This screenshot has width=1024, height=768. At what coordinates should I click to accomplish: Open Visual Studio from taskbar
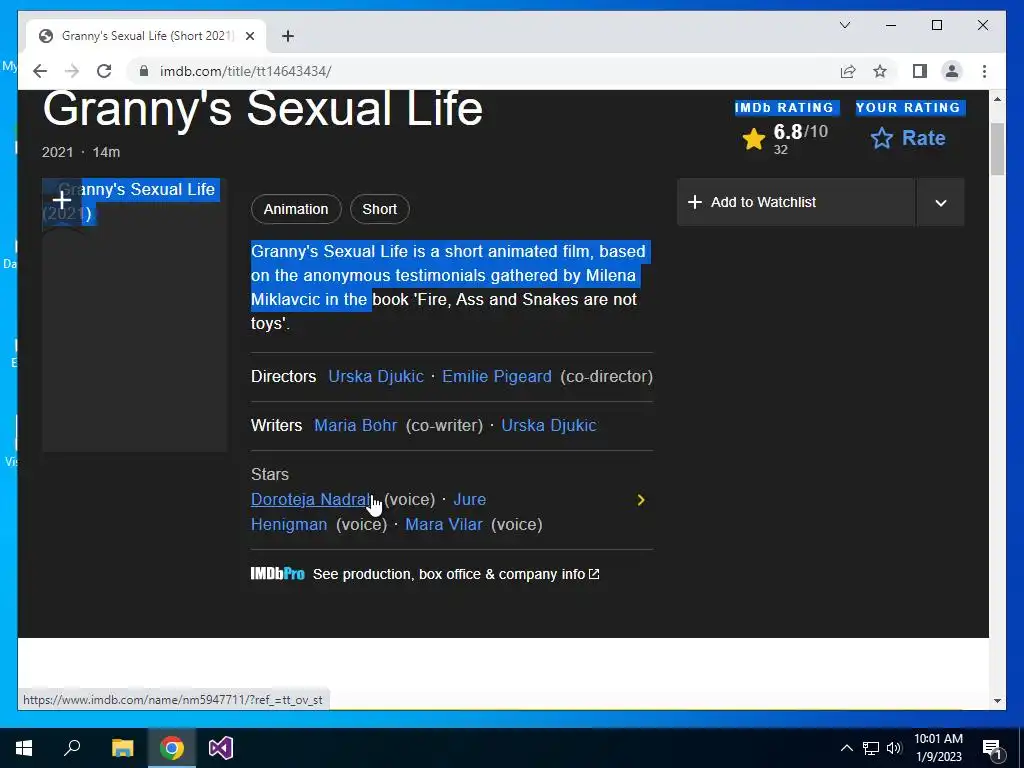tap(221, 748)
